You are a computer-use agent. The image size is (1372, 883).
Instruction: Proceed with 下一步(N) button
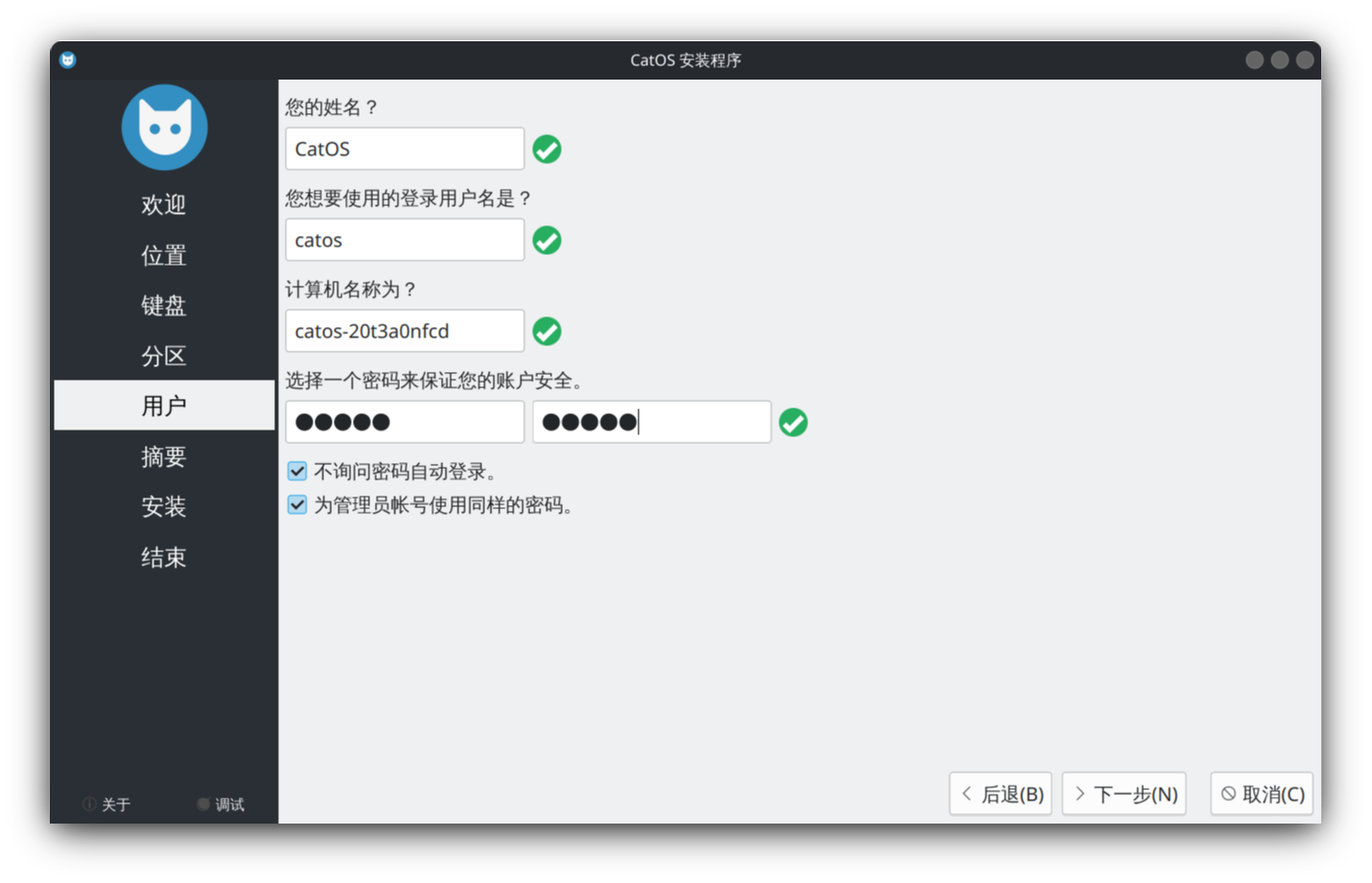coord(1124,794)
